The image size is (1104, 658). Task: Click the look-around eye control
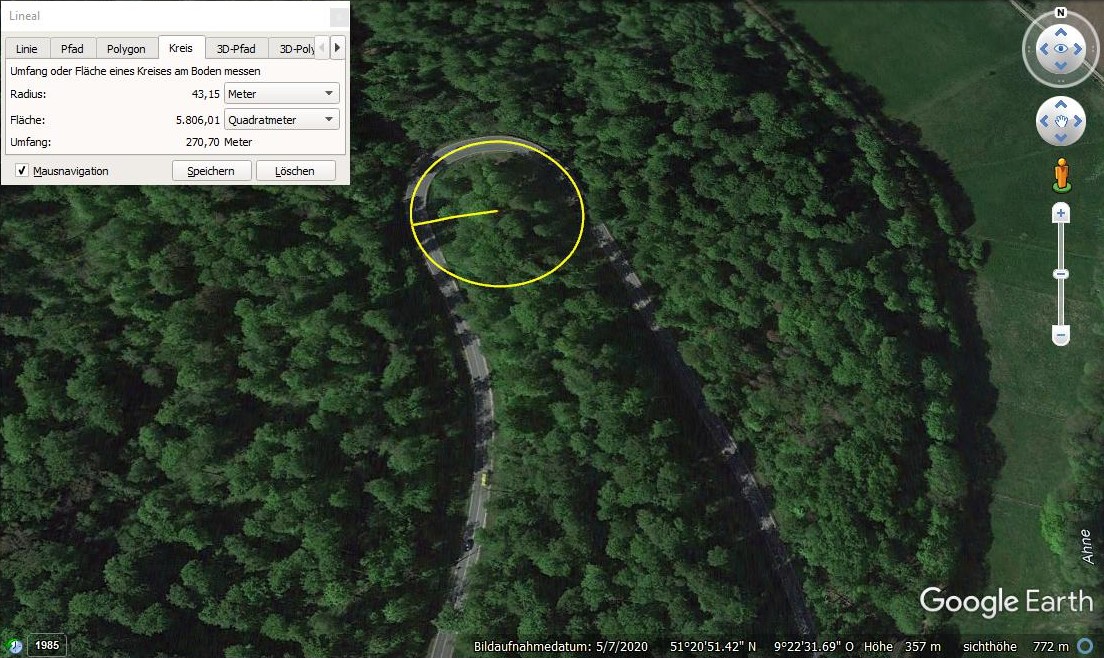[x=1060, y=48]
